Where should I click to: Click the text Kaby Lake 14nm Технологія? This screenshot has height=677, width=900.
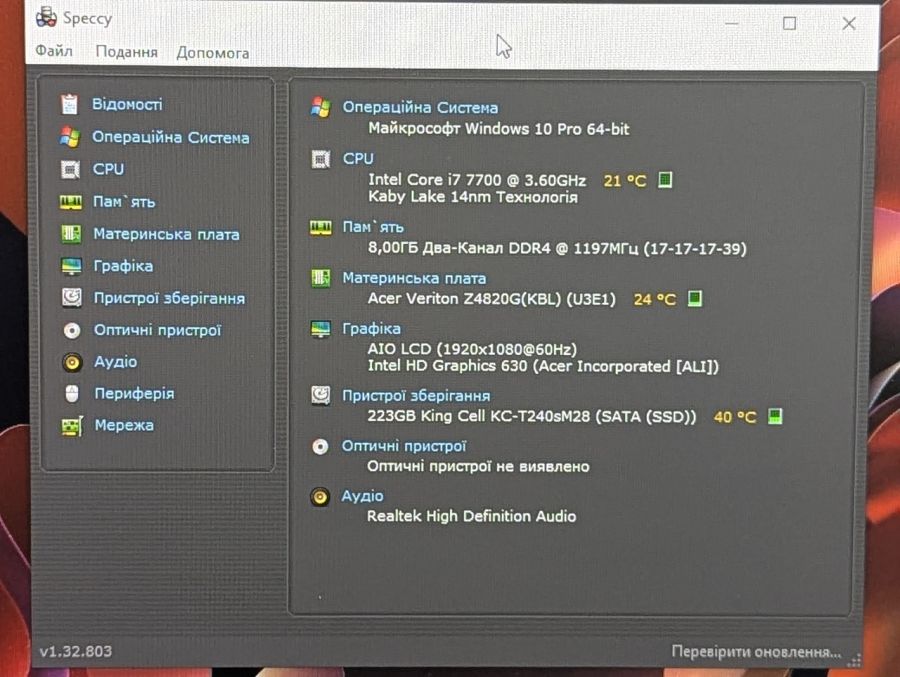[x=473, y=197]
